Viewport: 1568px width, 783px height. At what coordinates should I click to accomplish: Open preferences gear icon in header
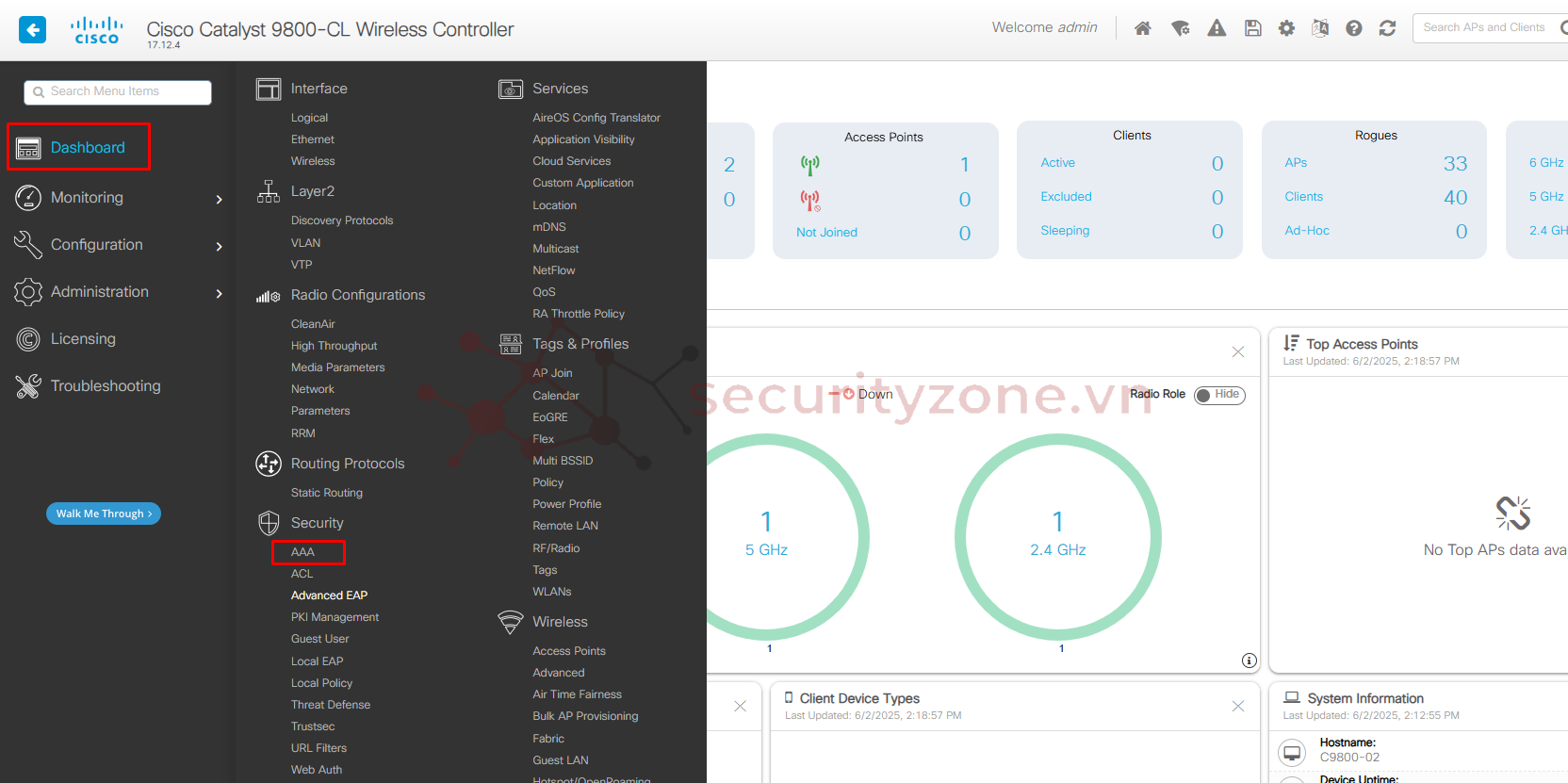coord(1286,28)
